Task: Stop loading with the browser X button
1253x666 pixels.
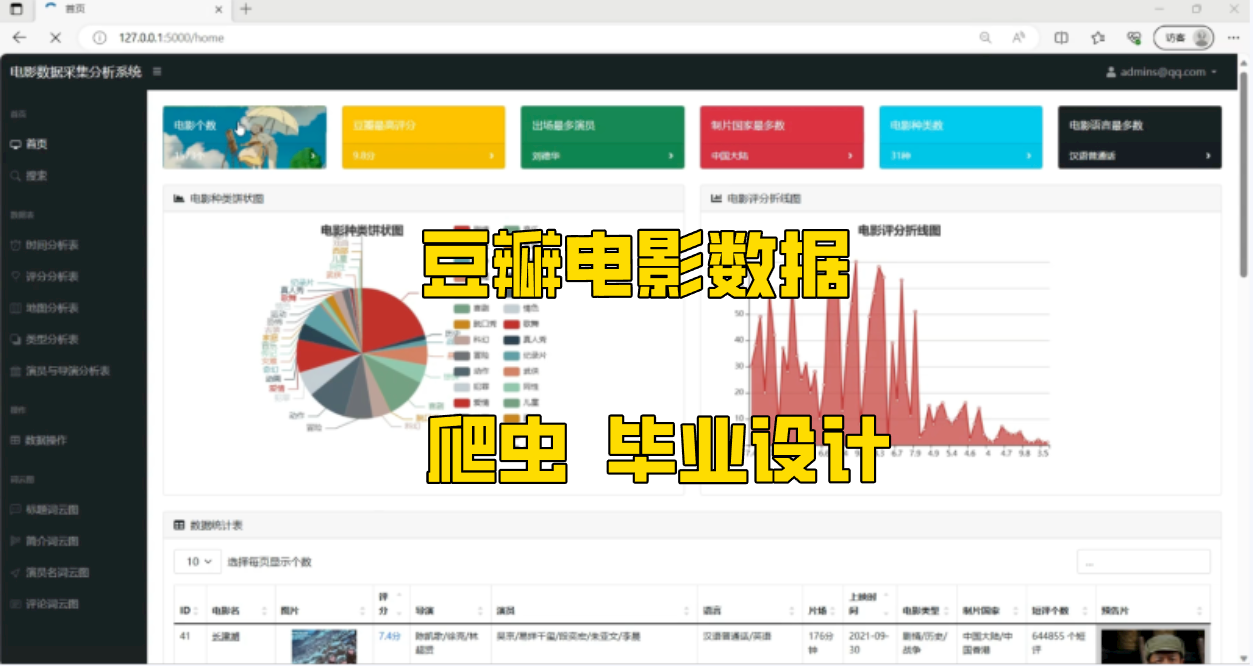Action: (54, 37)
